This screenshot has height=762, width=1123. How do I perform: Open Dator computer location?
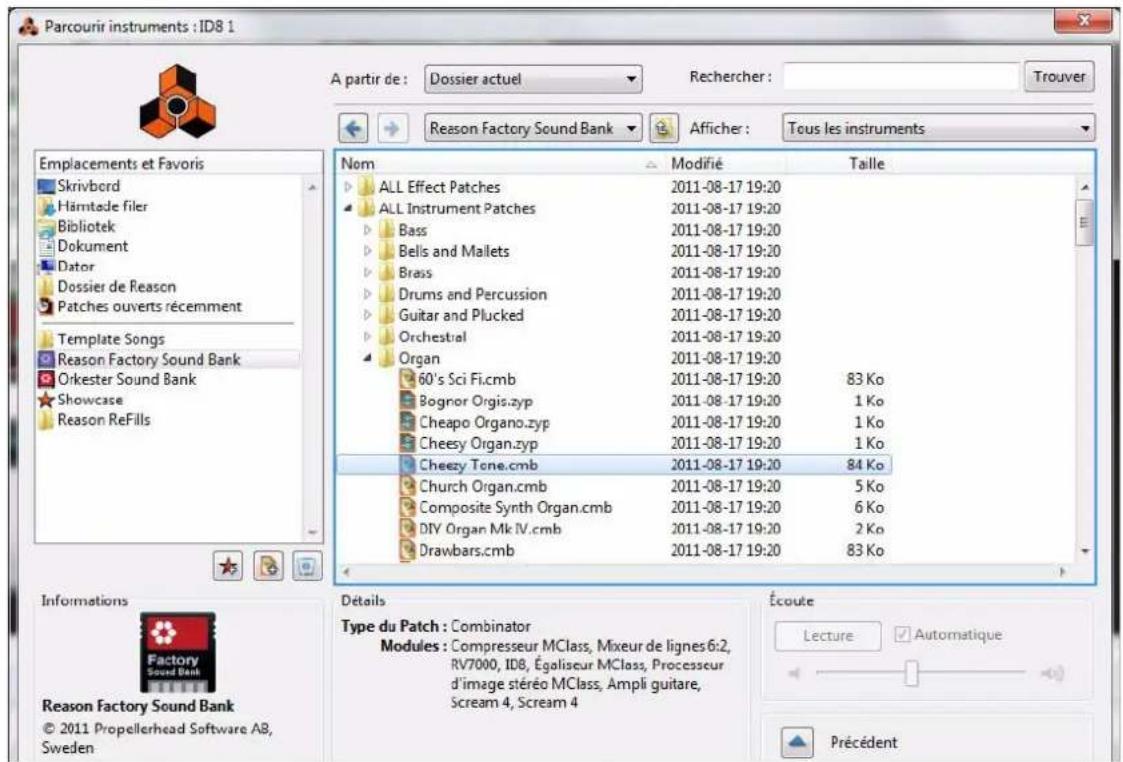tap(67, 266)
